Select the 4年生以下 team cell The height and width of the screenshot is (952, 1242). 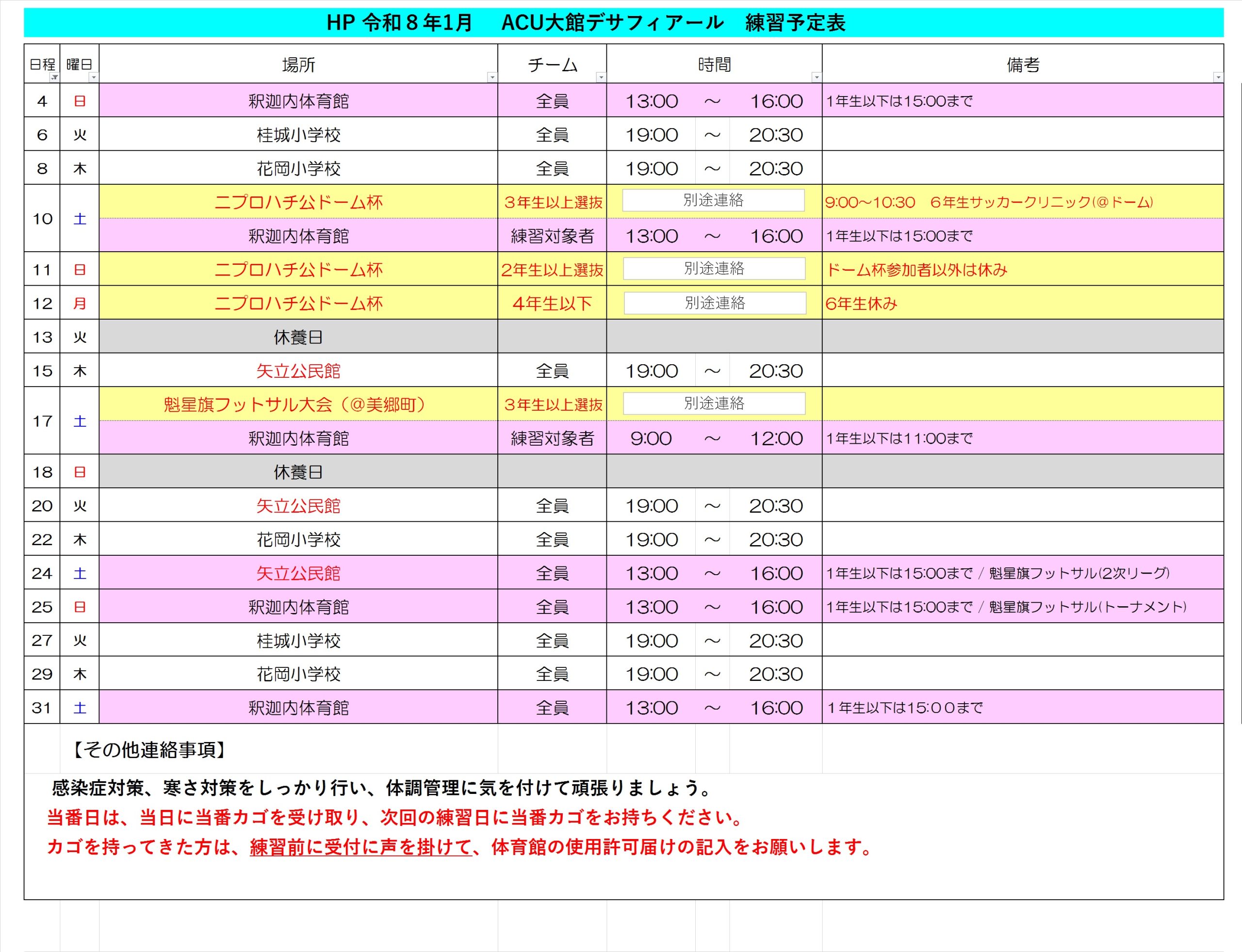point(552,304)
